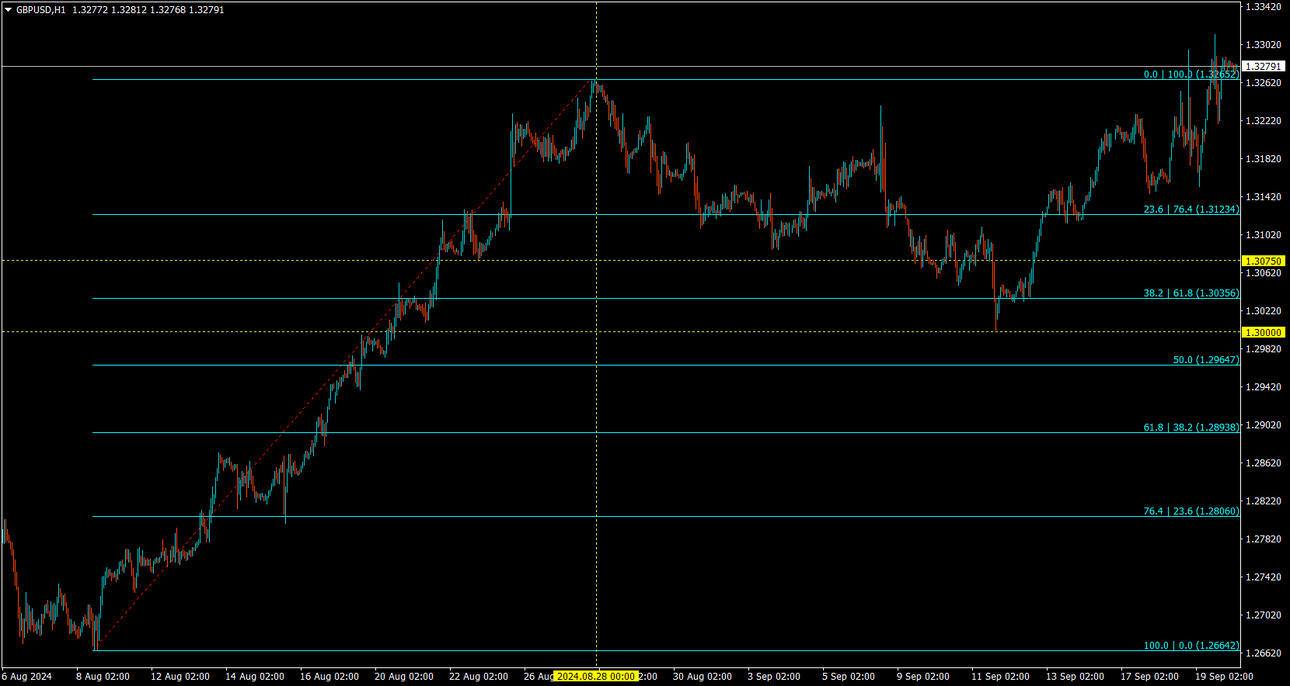Screen dimensions: 1290x686
Task: Click price scale value 1.29420
Action: click(1264, 387)
